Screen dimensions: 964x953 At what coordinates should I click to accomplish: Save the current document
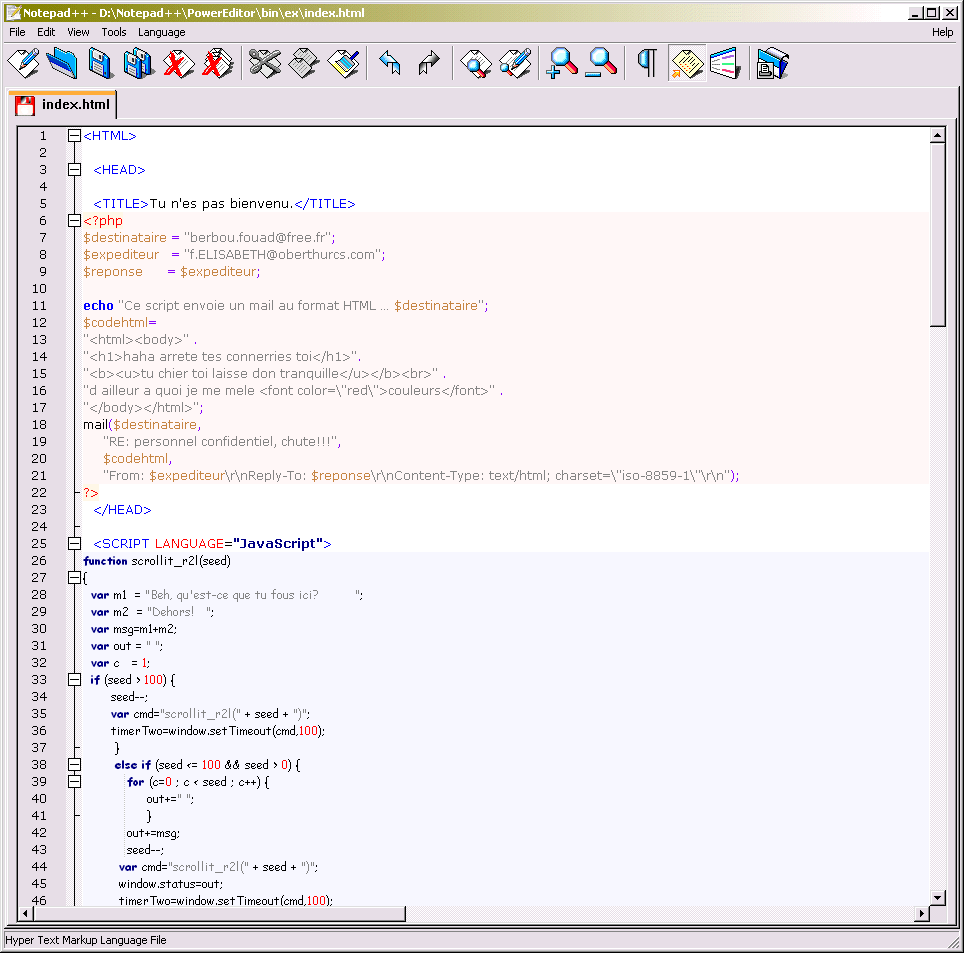[99, 63]
